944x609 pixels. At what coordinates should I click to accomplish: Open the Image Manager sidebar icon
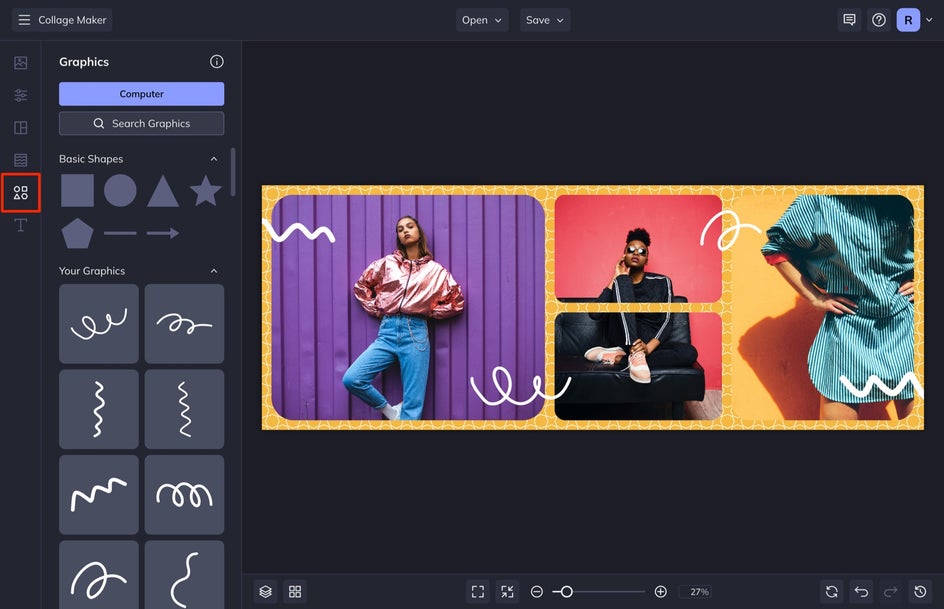click(x=20, y=63)
